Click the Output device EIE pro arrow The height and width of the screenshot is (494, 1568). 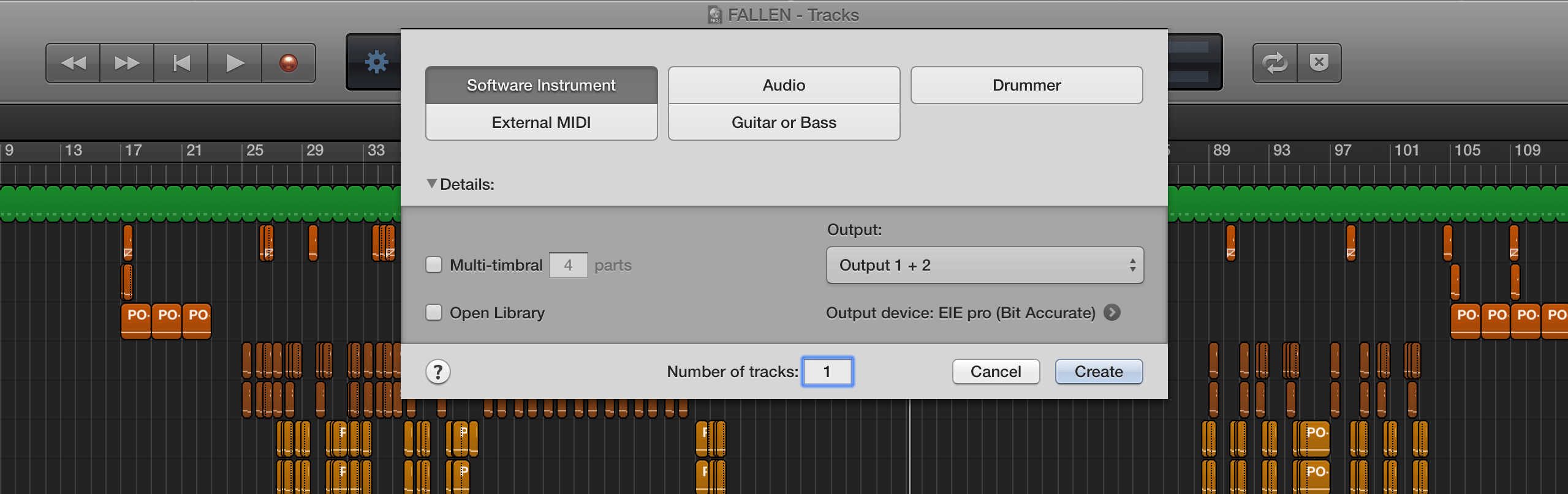click(x=1112, y=313)
